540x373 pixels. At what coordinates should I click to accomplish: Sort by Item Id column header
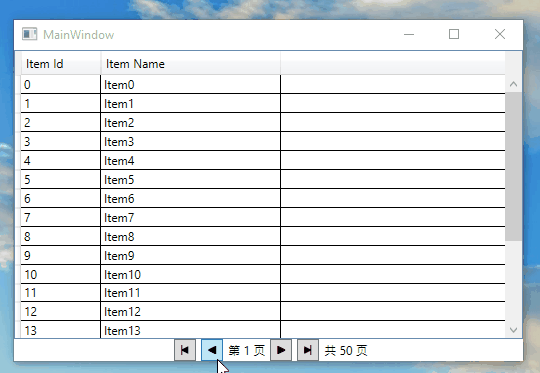tap(61, 64)
